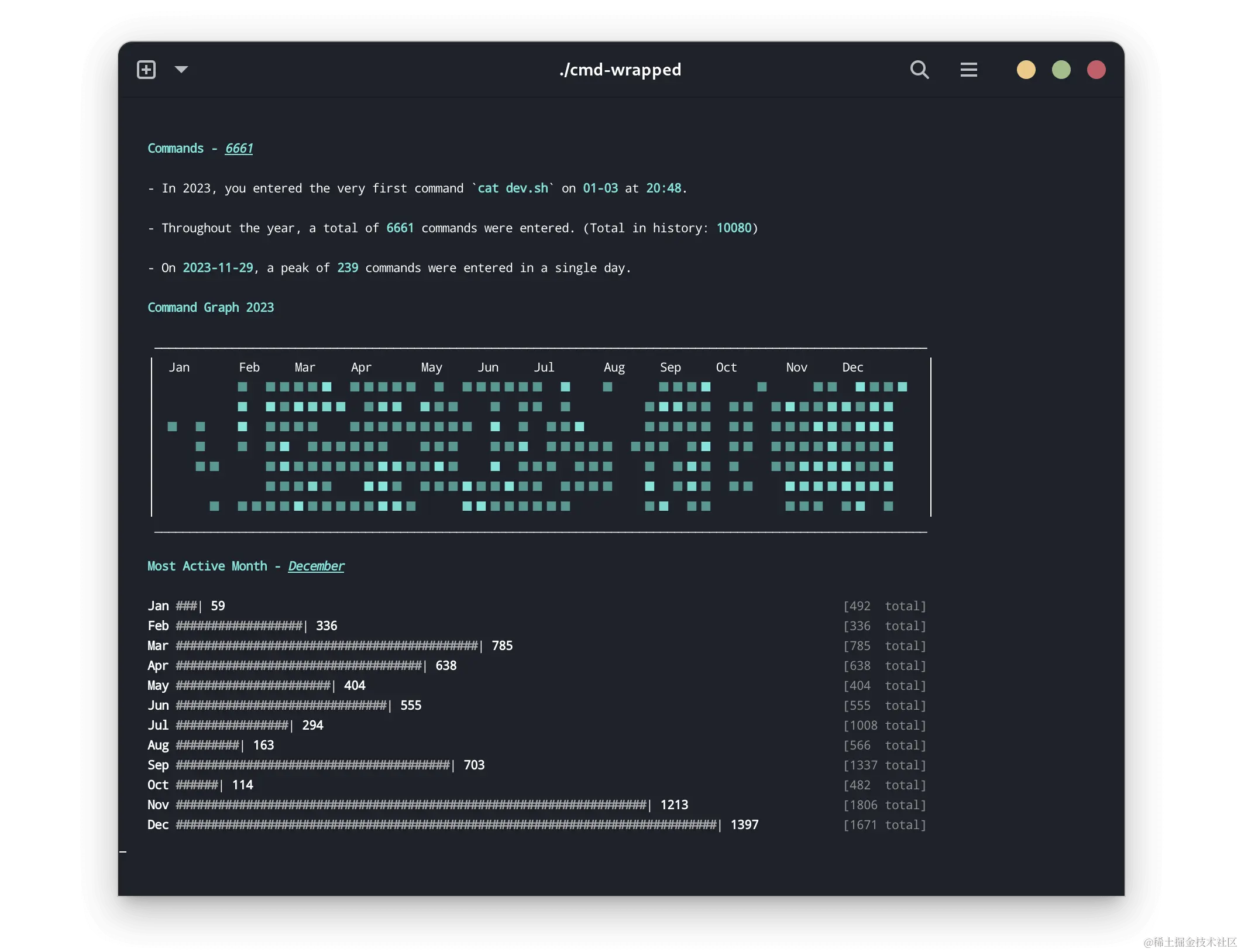Click the Jan label in graph
1241x952 pixels.
click(179, 367)
